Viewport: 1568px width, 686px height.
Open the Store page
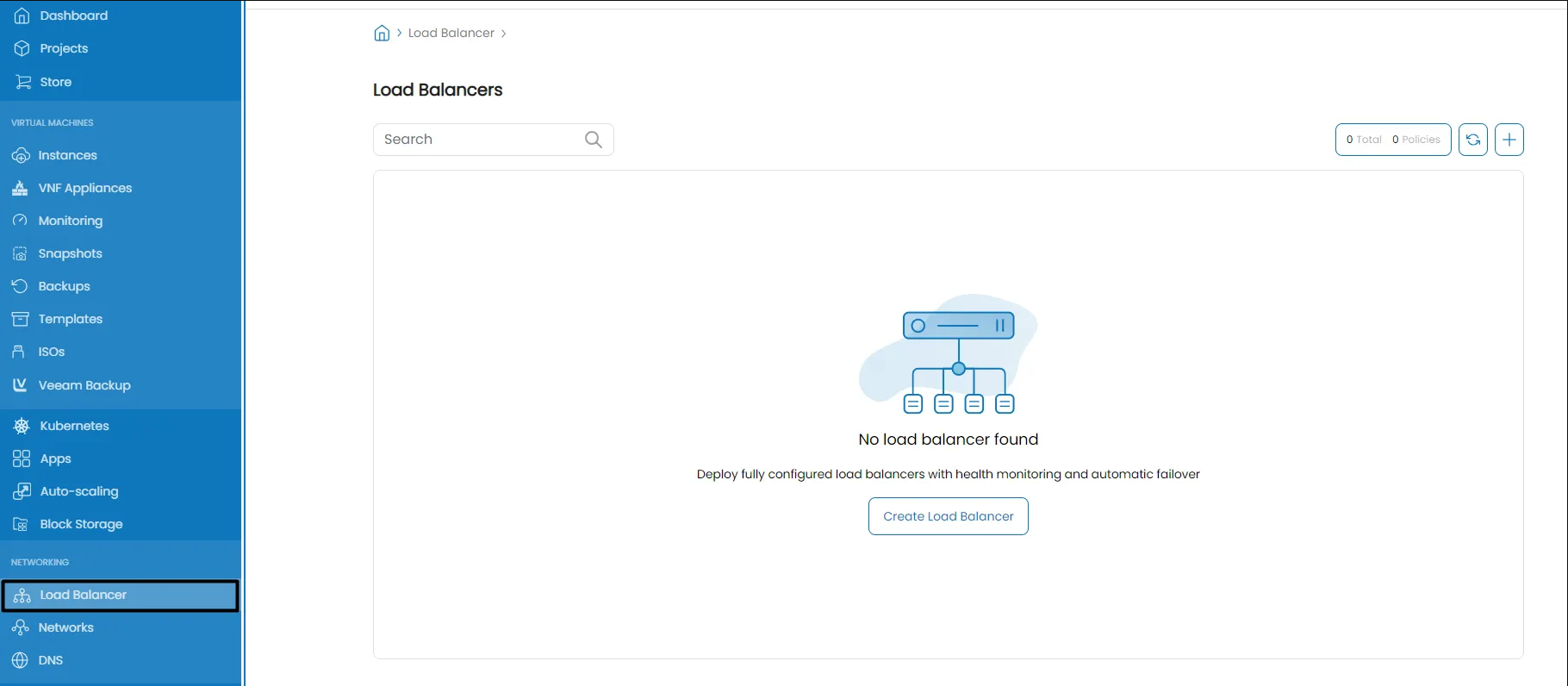(x=55, y=82)
